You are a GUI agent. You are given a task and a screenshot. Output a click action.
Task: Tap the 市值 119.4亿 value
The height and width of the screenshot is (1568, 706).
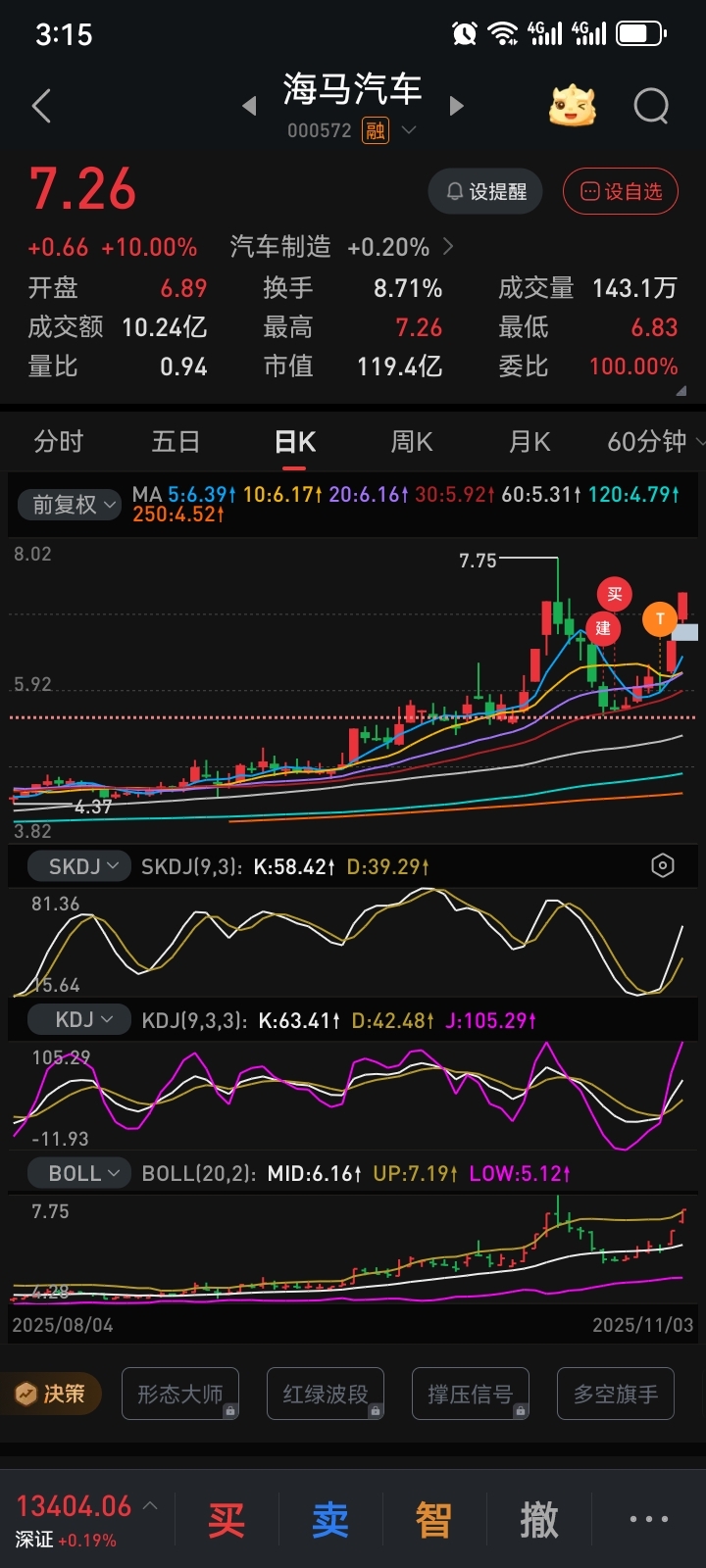pyautogui.click(x=400, y=367)
